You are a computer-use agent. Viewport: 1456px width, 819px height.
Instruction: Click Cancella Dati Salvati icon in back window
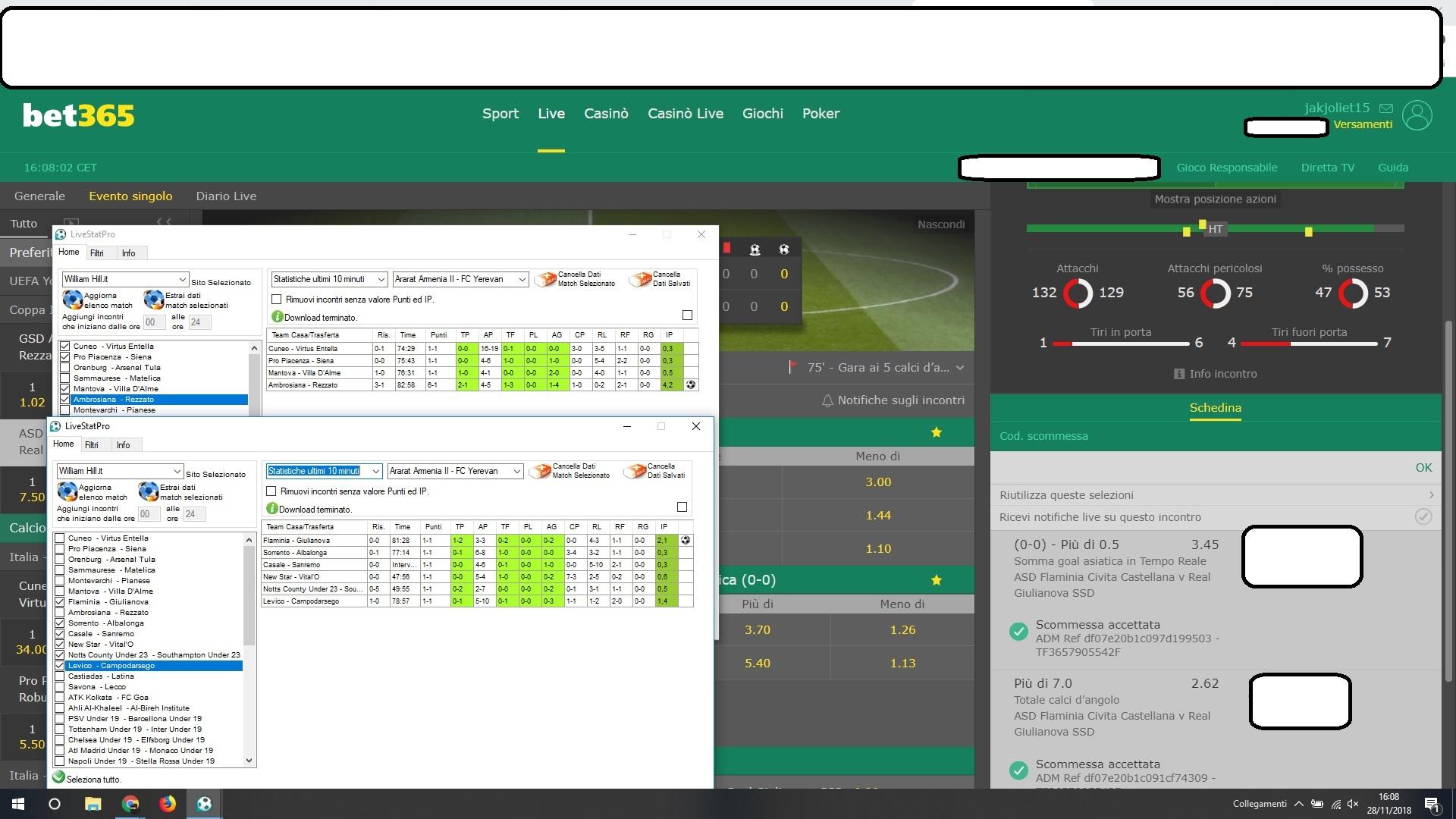640,279
